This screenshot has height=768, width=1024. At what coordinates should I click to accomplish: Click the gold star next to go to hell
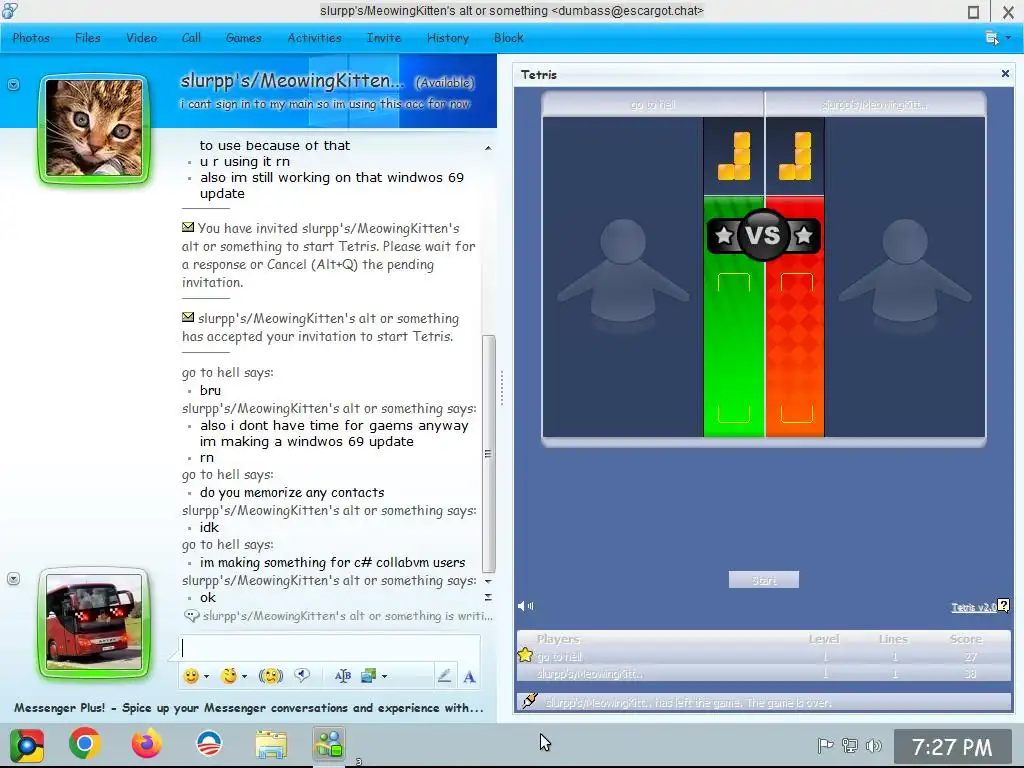point(525,654)
